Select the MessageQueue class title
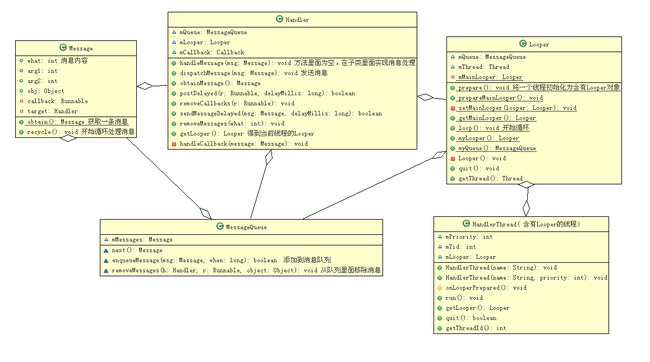The height and width of the screenshot is (362, 650). (246, 227)
